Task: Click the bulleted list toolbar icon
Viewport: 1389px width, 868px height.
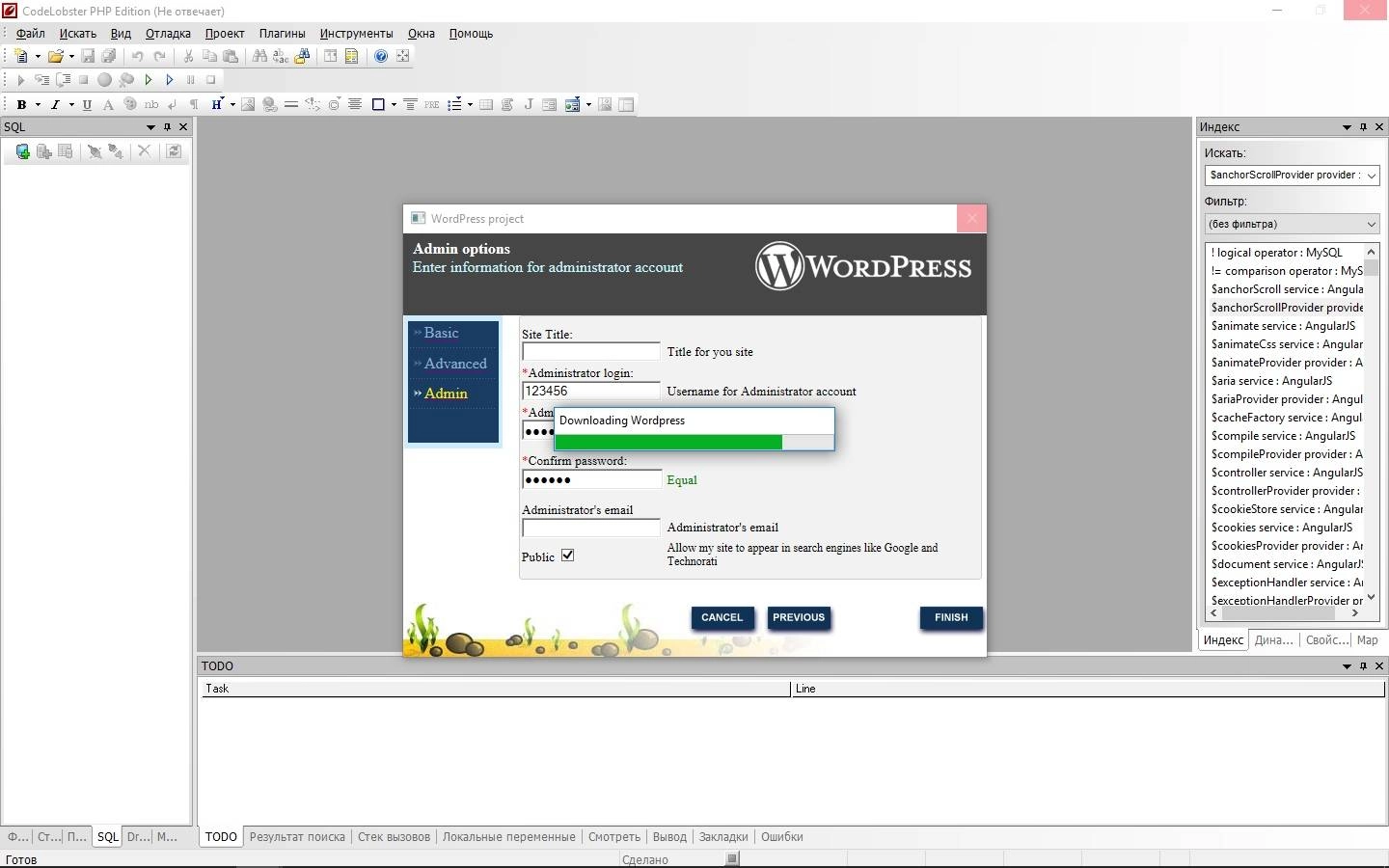Action: pyautogui.click(x=454, y=104)
